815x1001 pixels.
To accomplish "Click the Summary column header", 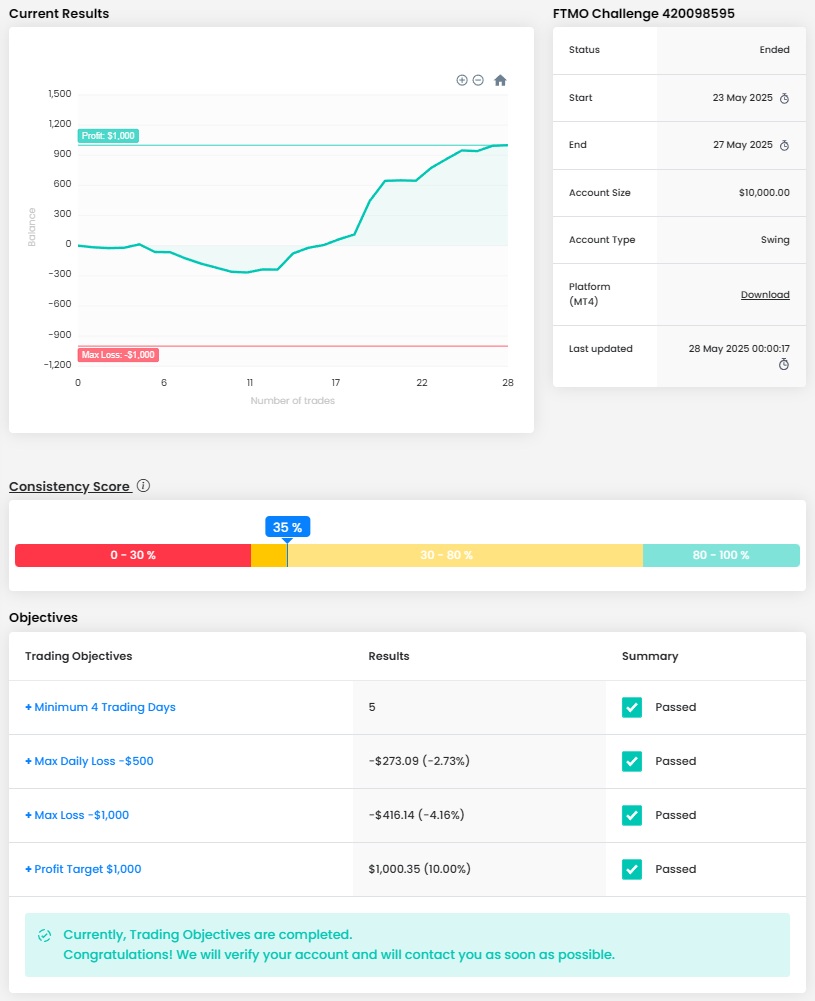I will pos(650,656).
